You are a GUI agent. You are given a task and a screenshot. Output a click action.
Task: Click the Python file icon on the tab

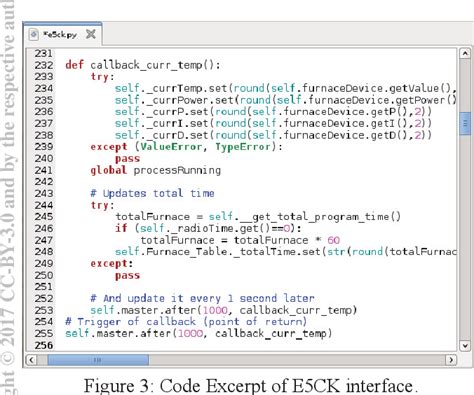point(33,34)
